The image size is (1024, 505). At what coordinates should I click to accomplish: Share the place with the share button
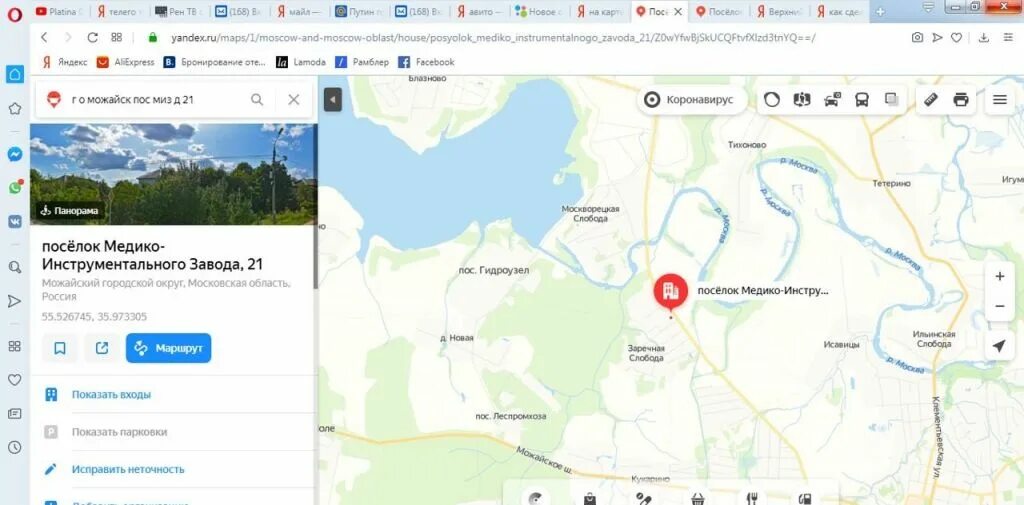pyautogui.click(x=102, y=348)
